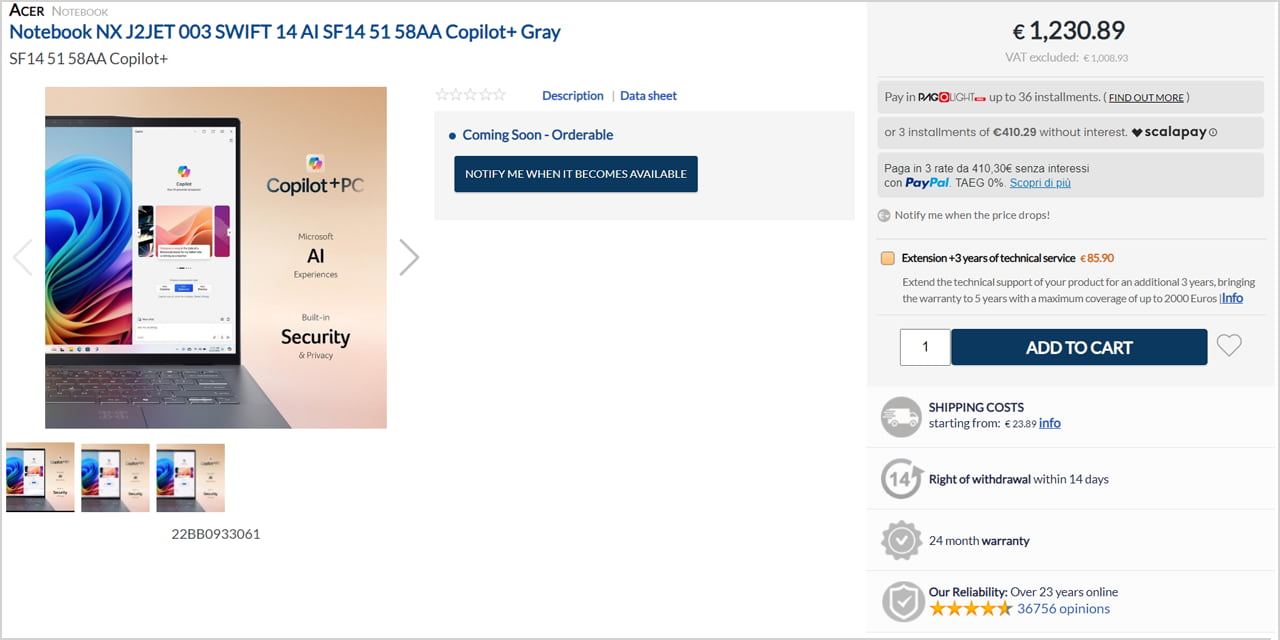1280x640 pixels.
Task: Click the quantity input field
Action: (x=925, y=347)
